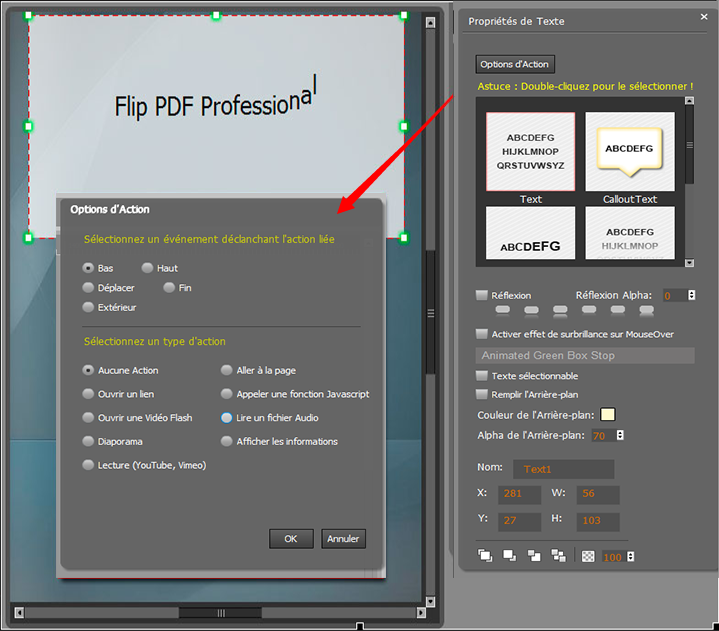Select the bold ABCDEFG style thumbnail
Image resolution: width=719 pixels, height=631 pixels.
(x=531, y=233)
